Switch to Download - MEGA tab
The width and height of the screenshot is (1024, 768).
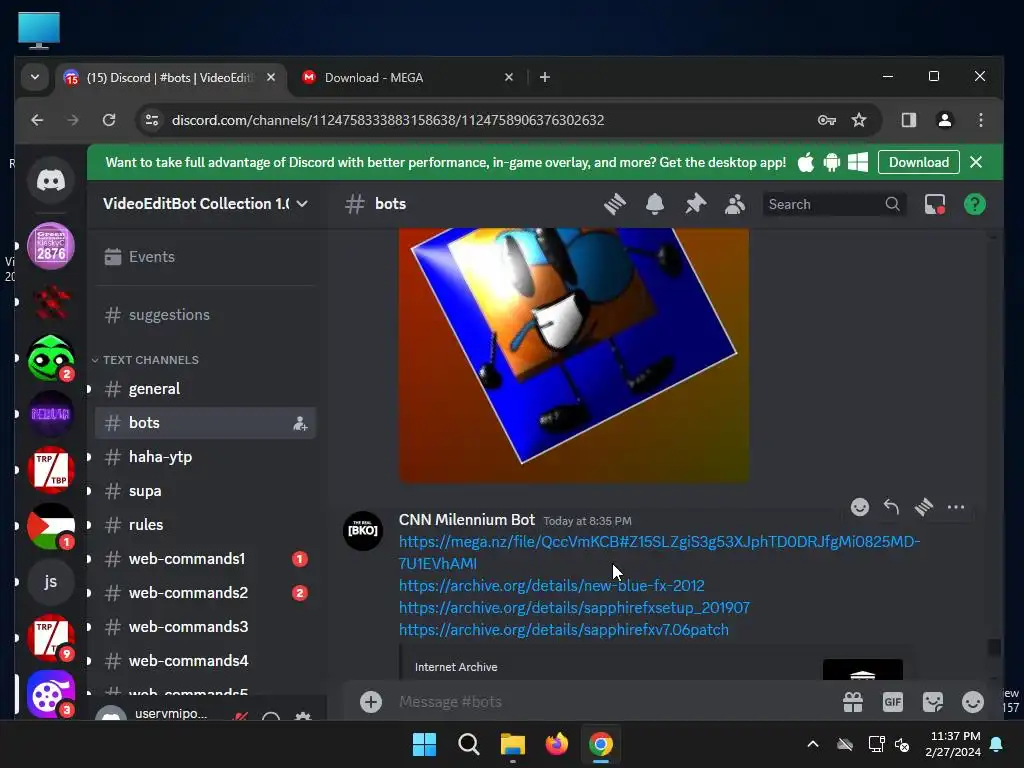(408, 78)
